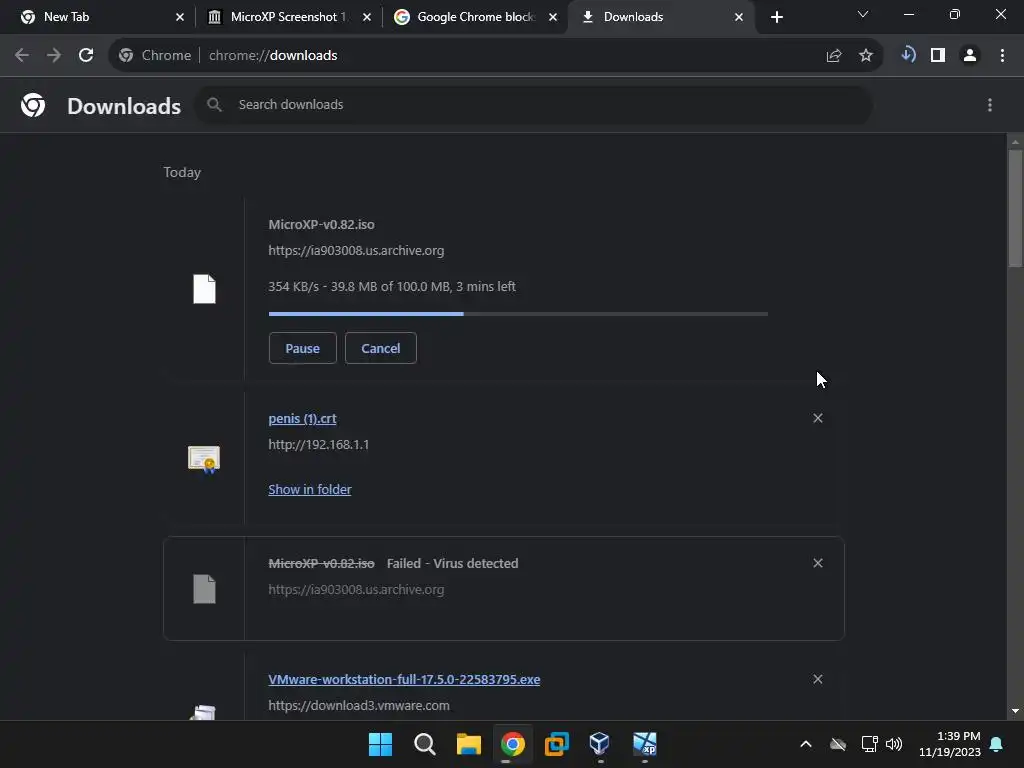Click the Search downloads field
Screen dimensions: 1024x768
point(533,104)
